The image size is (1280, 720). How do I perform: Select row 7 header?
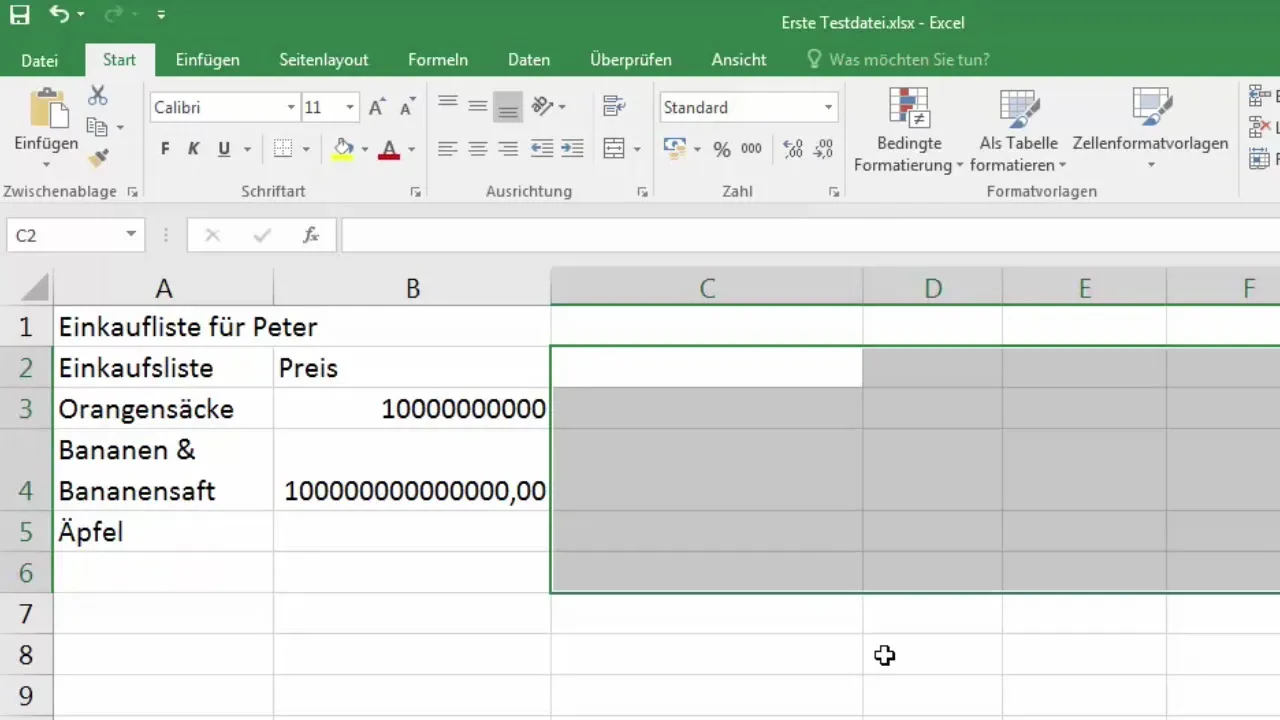pos(26,613)
